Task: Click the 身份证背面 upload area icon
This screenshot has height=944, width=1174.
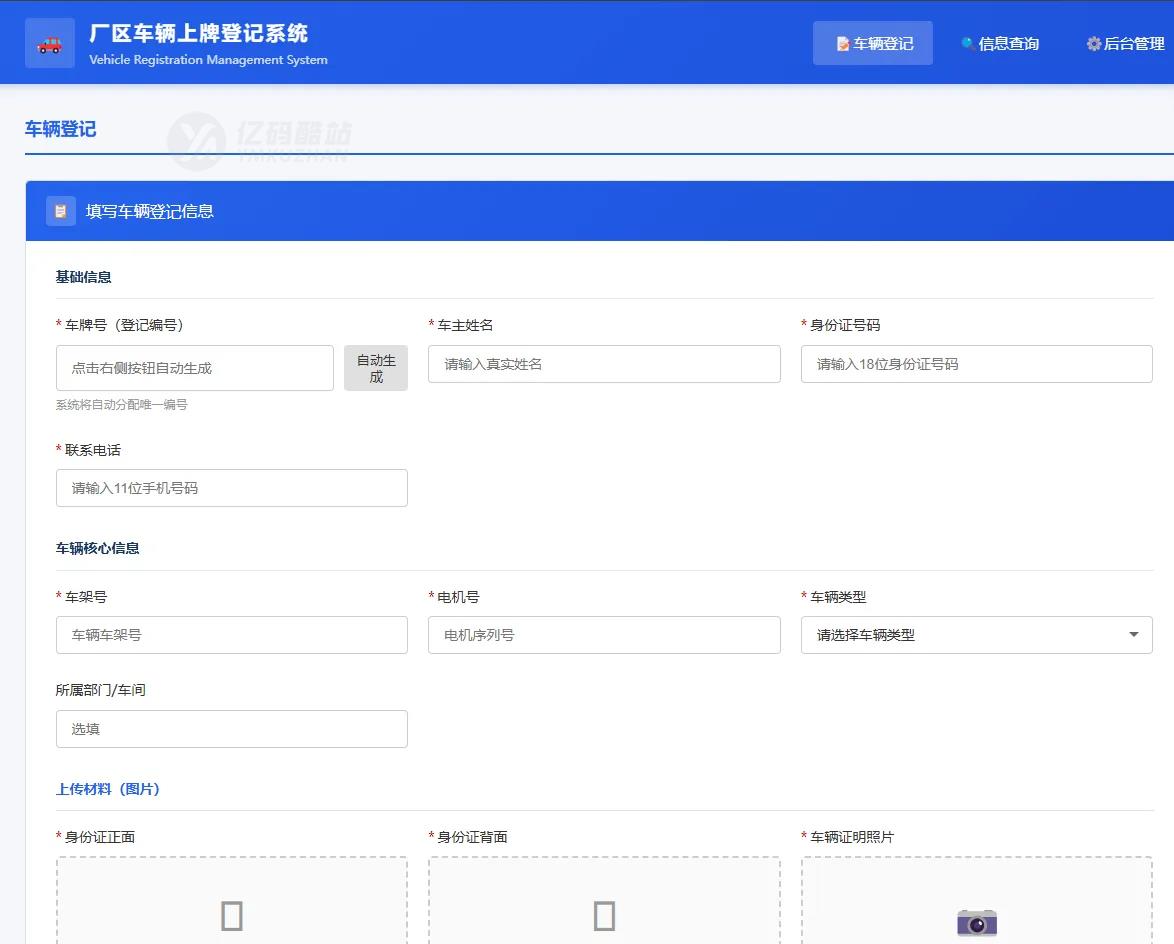Action: pos(604,916)
